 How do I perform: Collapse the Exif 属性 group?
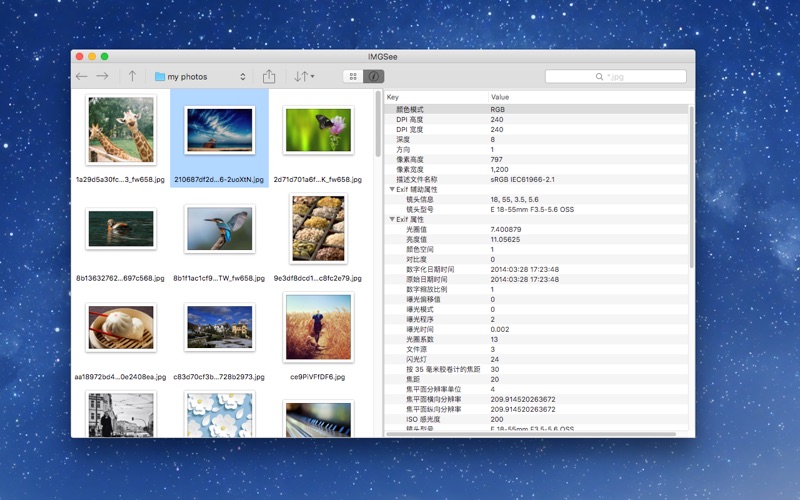pos(392,219)
